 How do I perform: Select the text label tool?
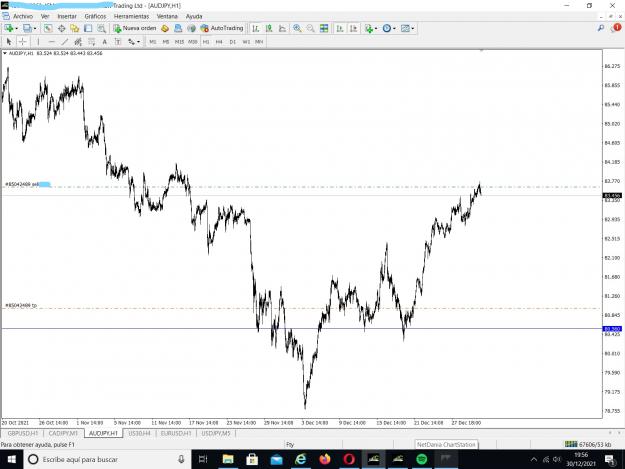(118, 41)
